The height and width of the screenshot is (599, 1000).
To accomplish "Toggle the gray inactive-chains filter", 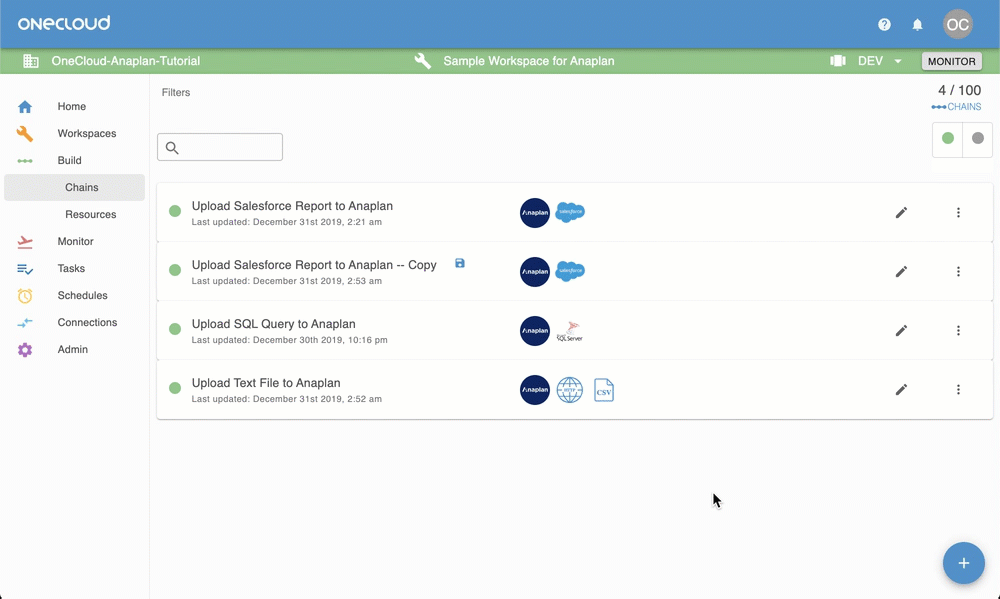I will [x=978, y=138].
